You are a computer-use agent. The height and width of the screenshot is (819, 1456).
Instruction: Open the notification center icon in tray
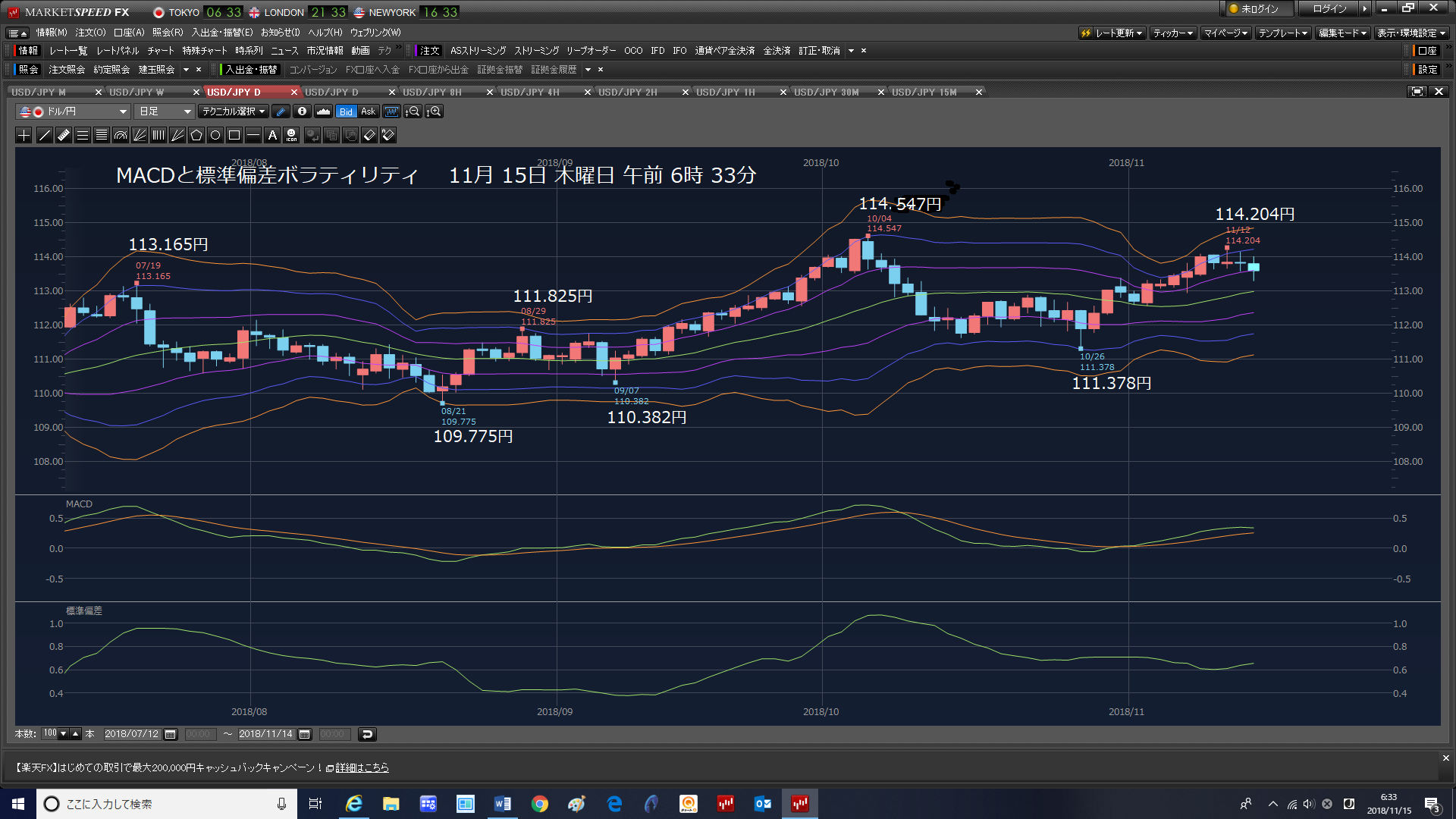click(x=1432, y=804)
